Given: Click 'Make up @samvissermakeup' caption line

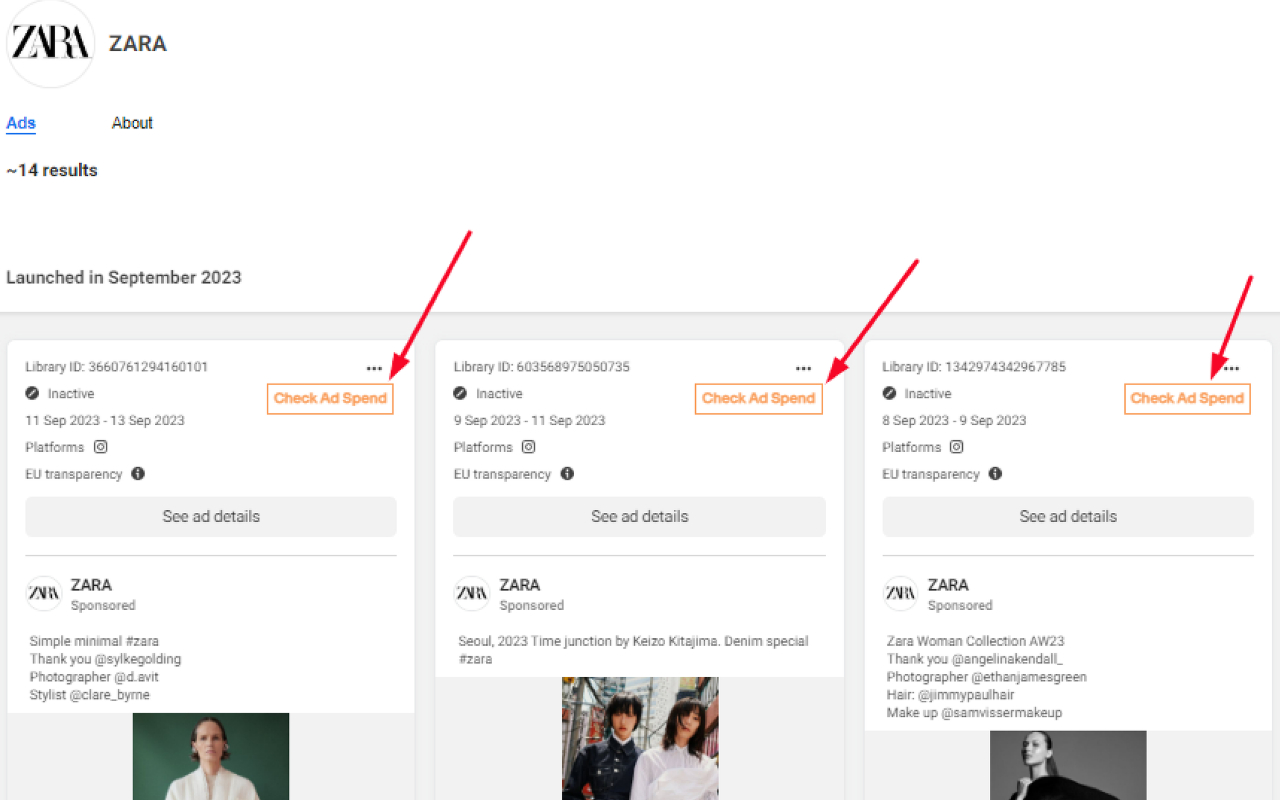Looking at the screenshot, I should [x=974, y=713].
